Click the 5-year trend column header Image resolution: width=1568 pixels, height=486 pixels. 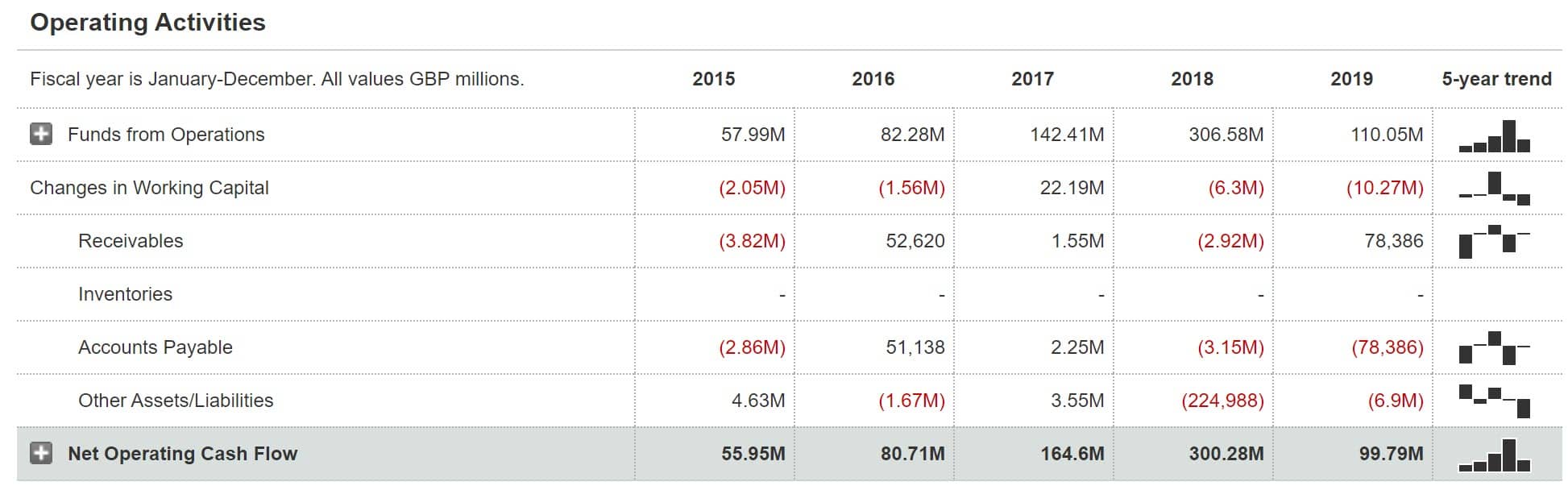point(1496,79)
